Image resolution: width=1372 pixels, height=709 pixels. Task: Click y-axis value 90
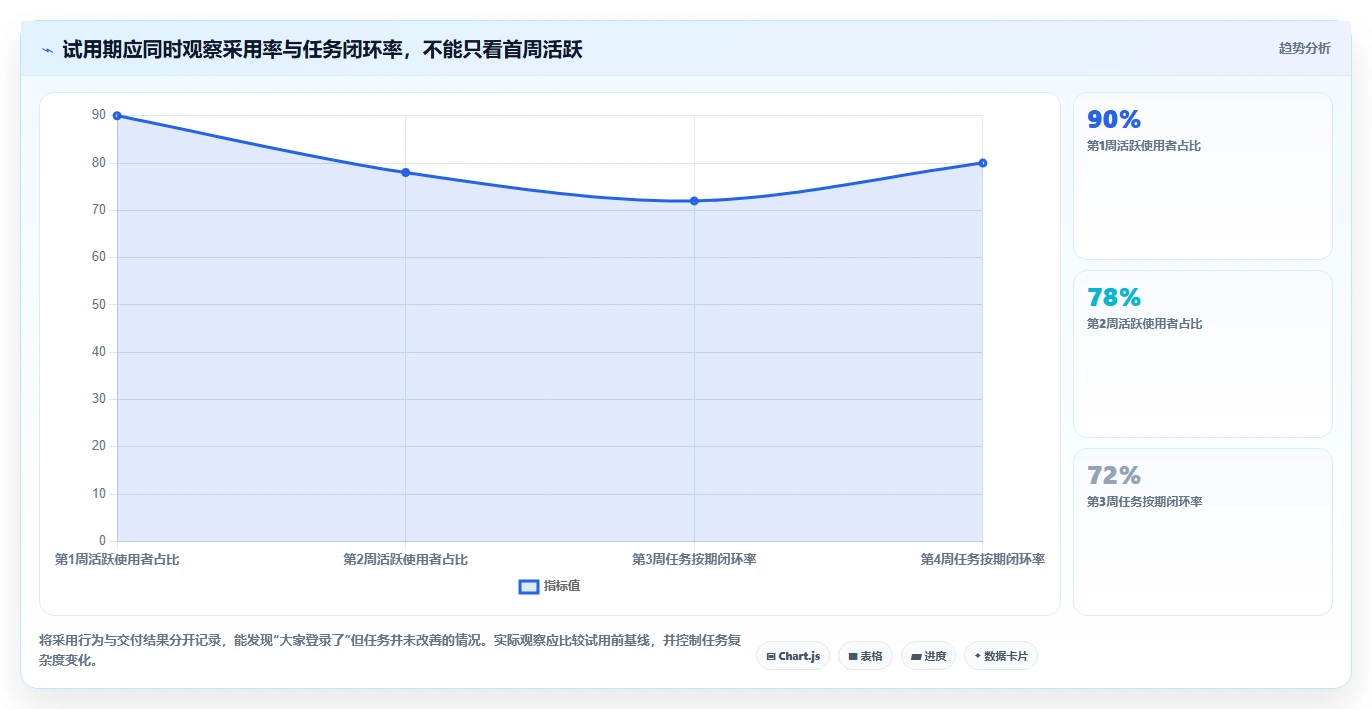point(98,115)
